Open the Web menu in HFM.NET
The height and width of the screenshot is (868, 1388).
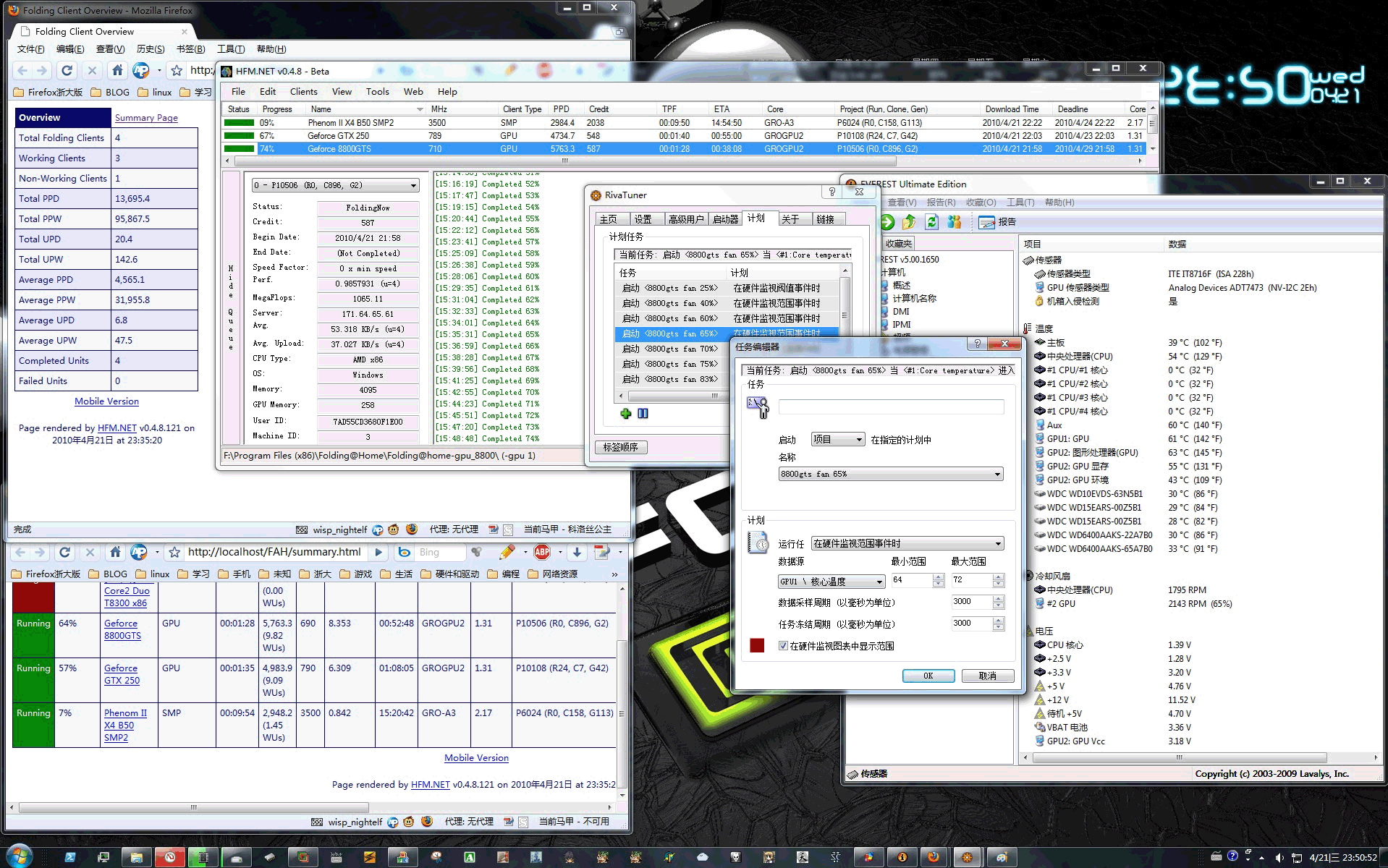coord(413,92)
